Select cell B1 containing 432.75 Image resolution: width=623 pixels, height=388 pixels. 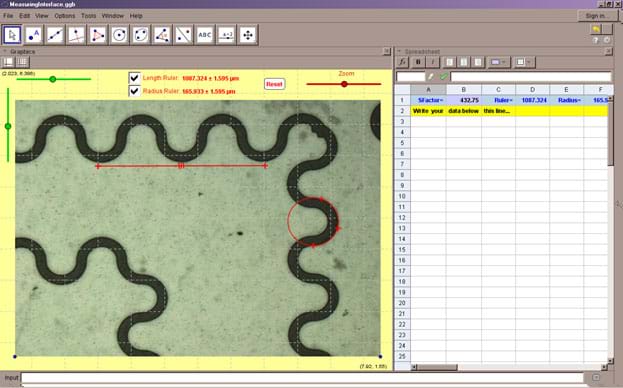[x=463, y=100]
